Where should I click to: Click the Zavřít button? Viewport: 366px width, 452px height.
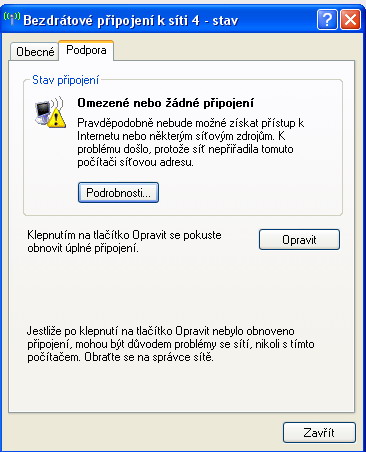pyautogui.click(x=319, y=433)
